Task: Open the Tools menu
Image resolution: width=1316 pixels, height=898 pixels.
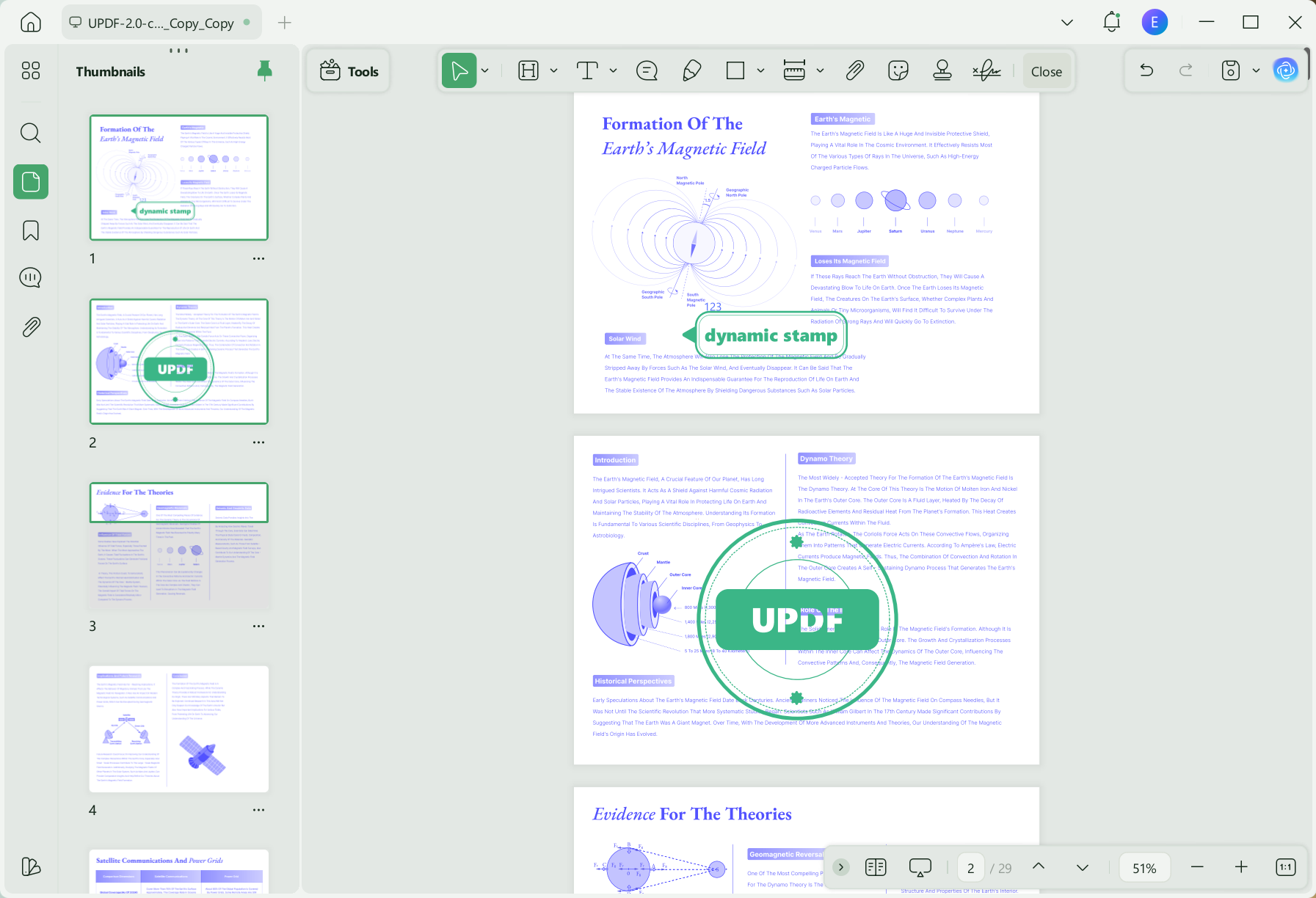Action: tap(349, 71)
